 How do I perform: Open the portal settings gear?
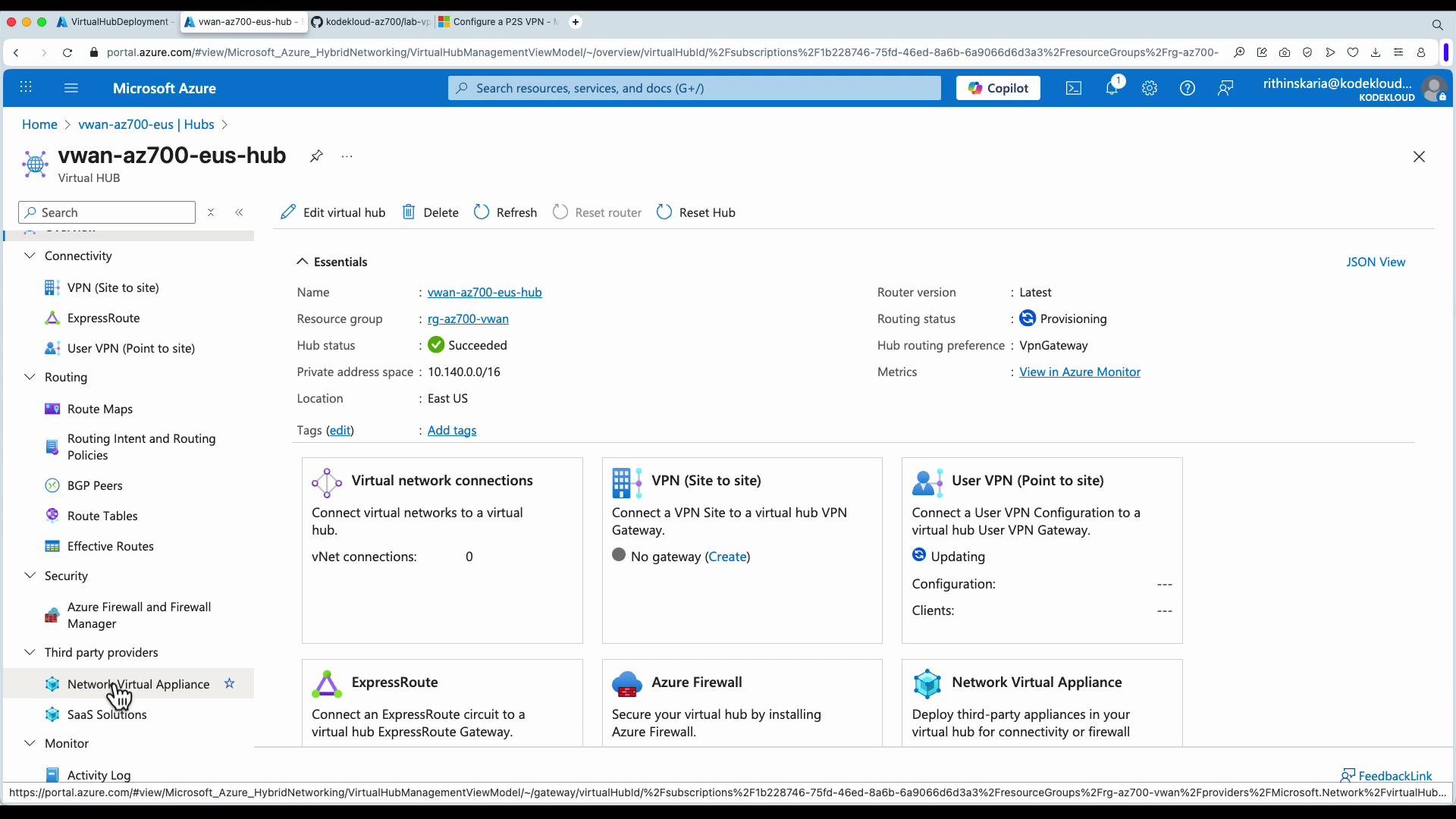coord(1150,88)
